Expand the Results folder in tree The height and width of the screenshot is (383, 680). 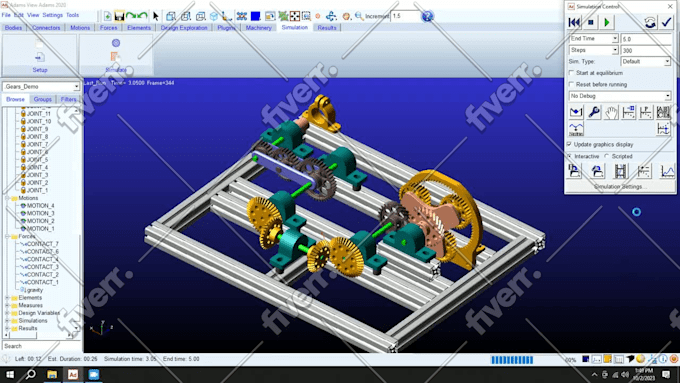7,328
